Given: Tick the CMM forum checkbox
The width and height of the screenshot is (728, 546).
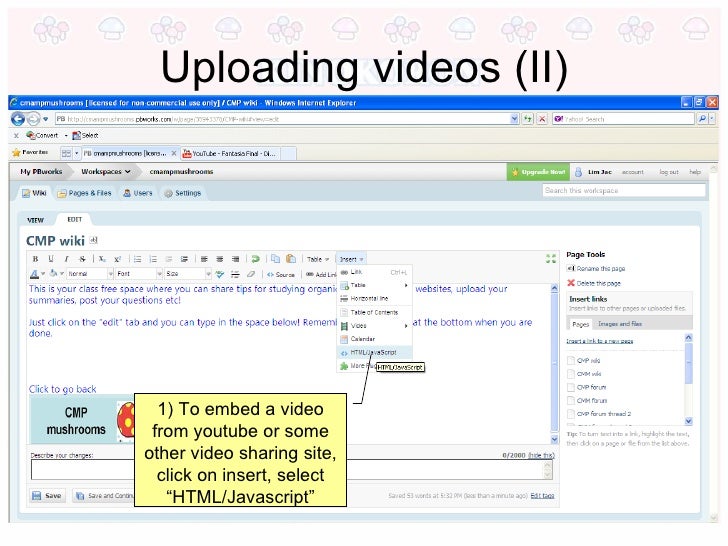Looking at the screenshot, I should pos(572,400).
